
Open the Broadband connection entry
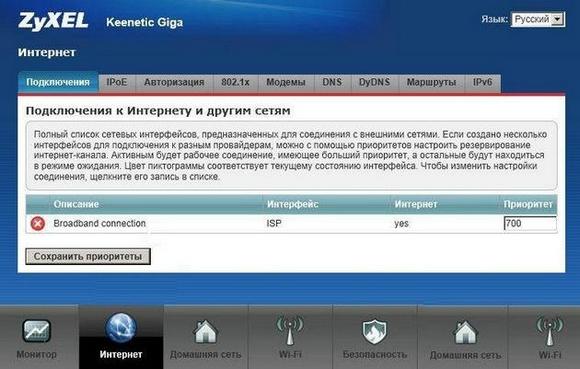[100, 223]
